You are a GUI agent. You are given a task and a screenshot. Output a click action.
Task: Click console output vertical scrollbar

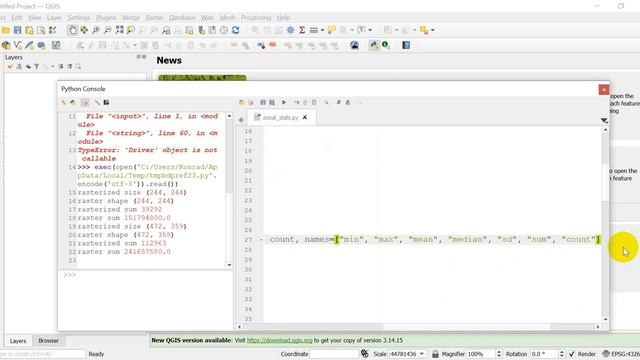tap(229, 191)
